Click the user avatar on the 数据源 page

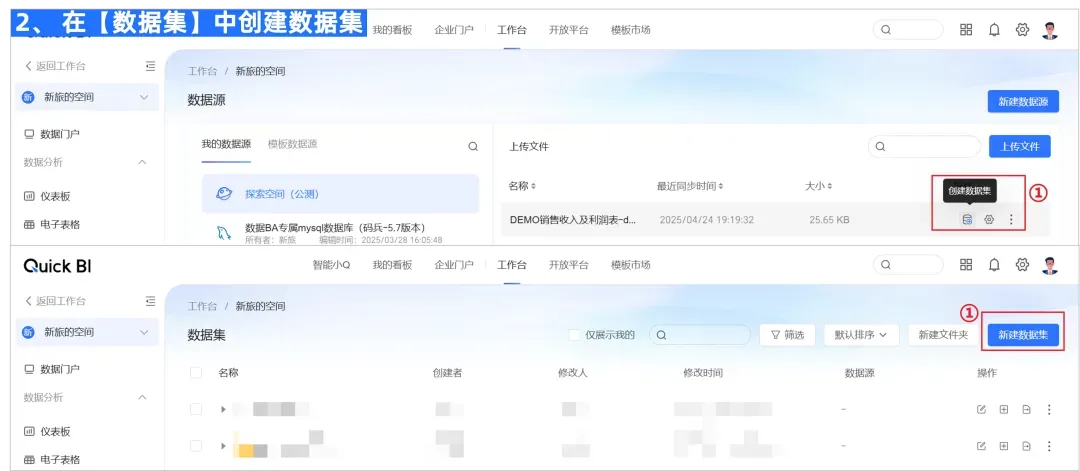pos(1050,30)
